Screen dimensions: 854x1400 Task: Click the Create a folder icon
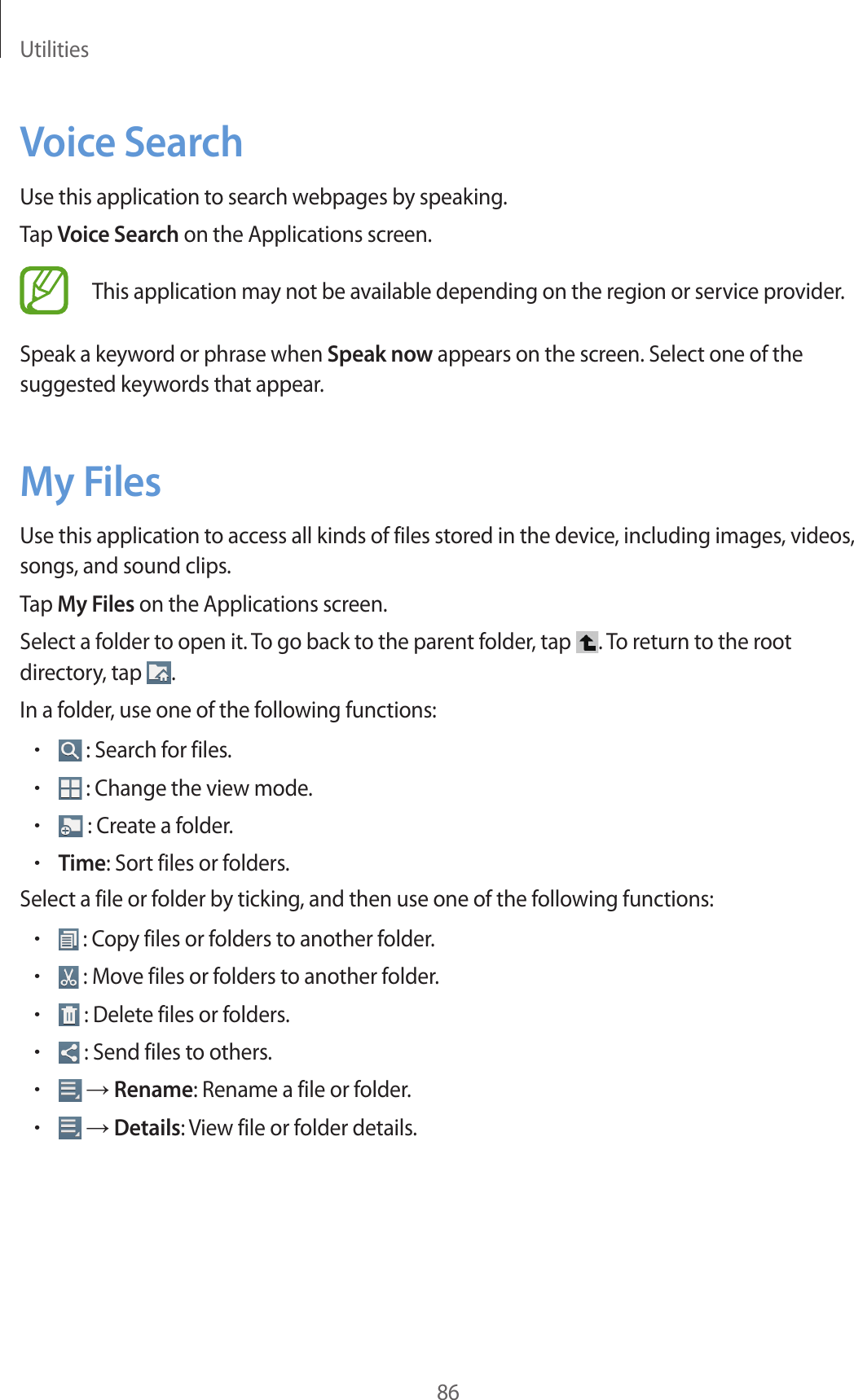(x=70, y=827)
